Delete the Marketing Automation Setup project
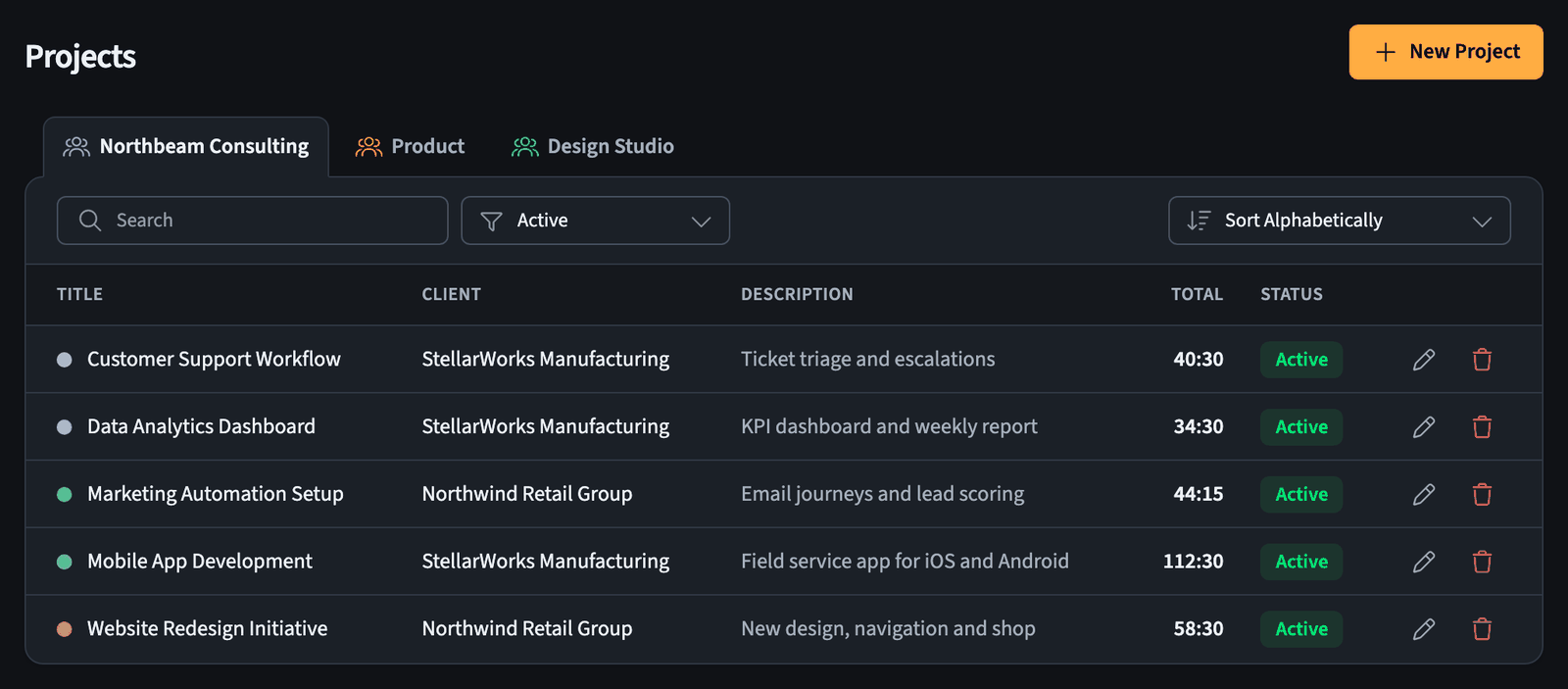 (1482, 494)
